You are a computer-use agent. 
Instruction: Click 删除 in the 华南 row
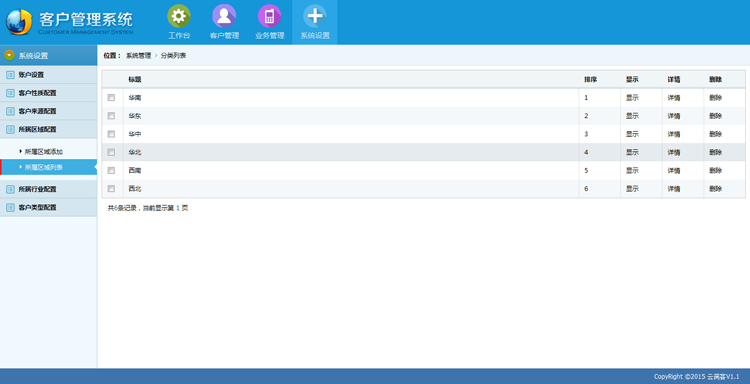(716, 98)
